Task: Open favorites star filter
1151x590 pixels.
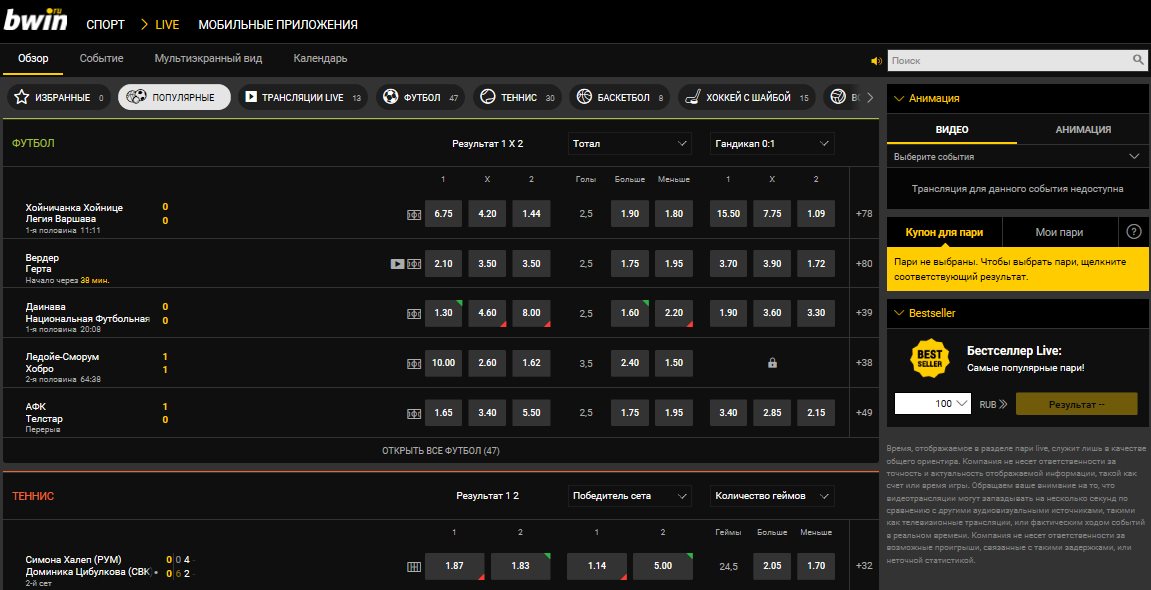Action: tap(22, 97)
